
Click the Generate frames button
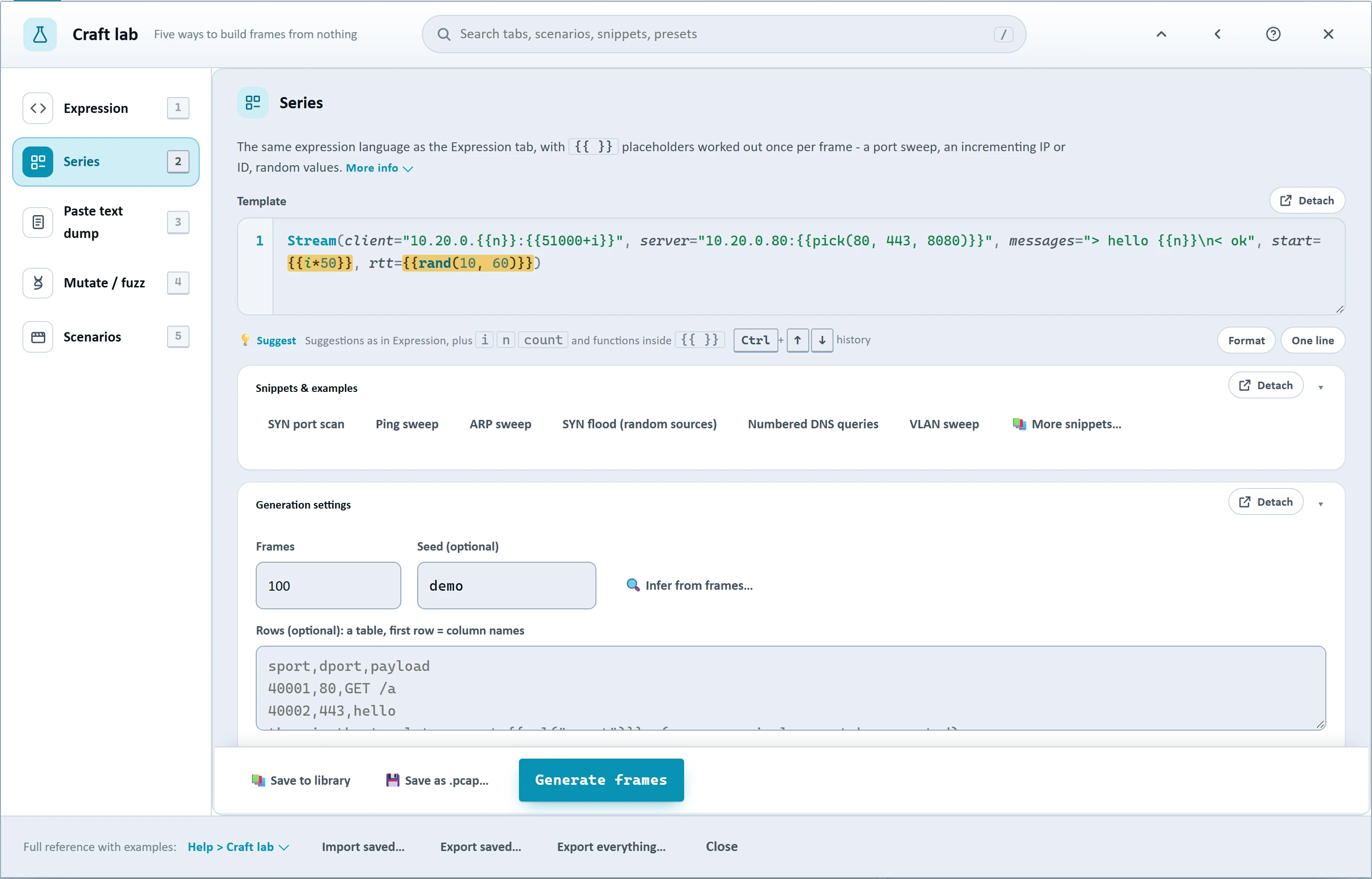click(x=601, y=780)
